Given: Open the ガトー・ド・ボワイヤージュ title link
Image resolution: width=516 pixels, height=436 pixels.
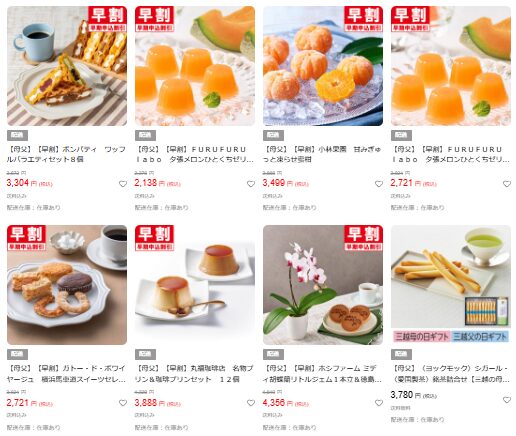Looking at the screenshot, I should click(x=67, y=374).
